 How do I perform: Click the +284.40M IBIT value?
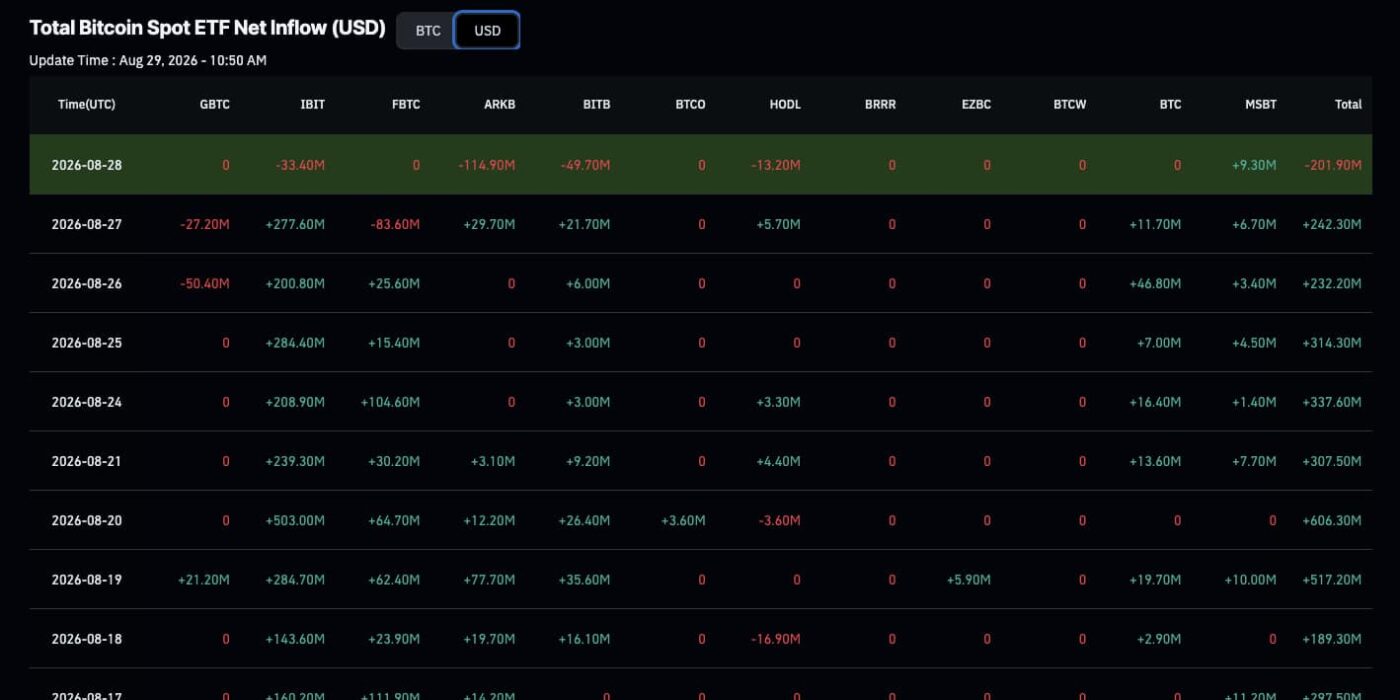295,342
